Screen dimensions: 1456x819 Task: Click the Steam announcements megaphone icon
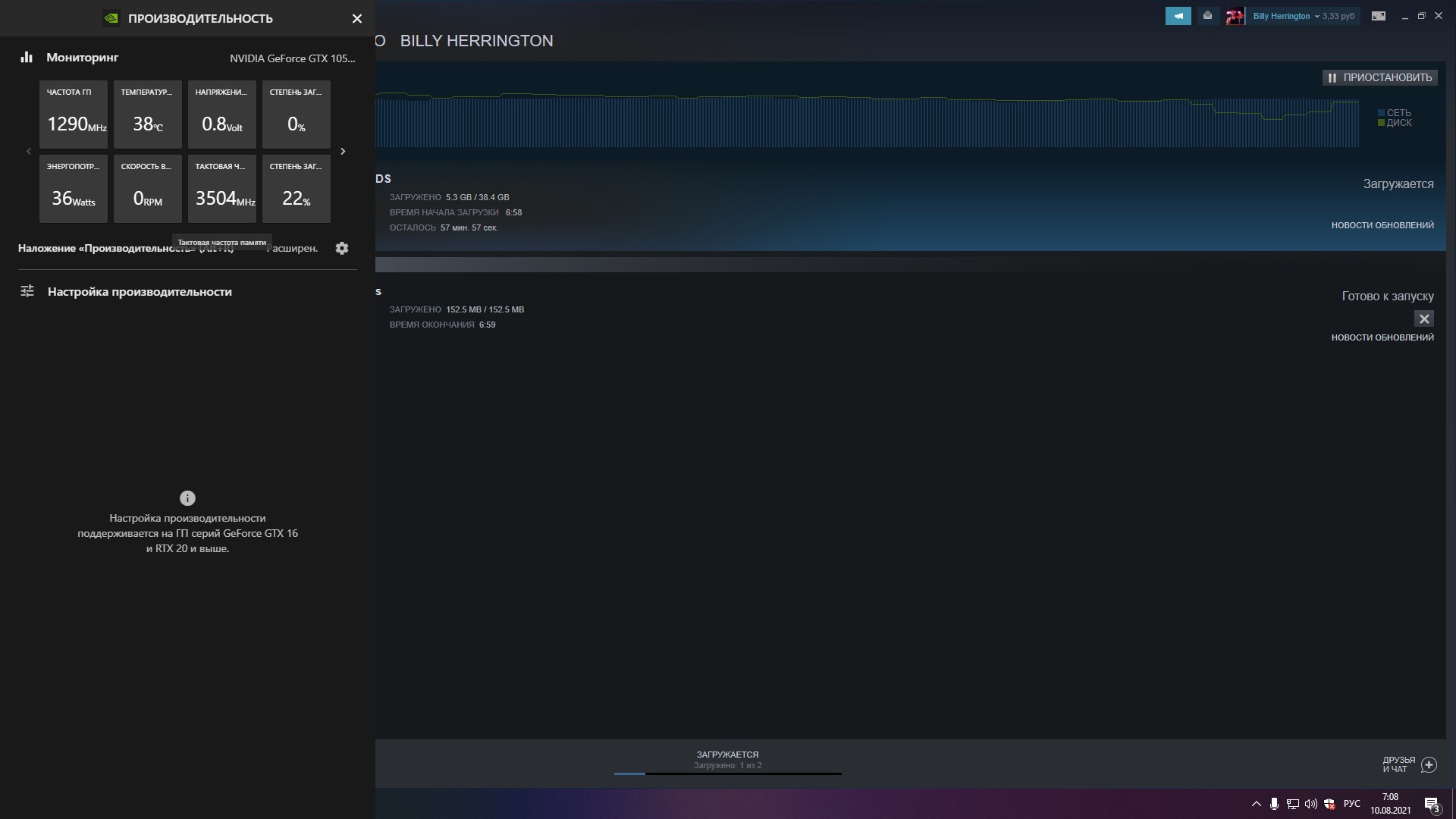(x=1178, y=16)
